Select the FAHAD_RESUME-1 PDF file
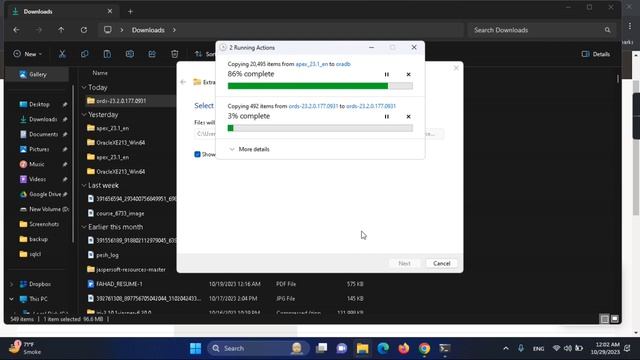The height and width of the screenshot is (360, 640). pos(119,284)
